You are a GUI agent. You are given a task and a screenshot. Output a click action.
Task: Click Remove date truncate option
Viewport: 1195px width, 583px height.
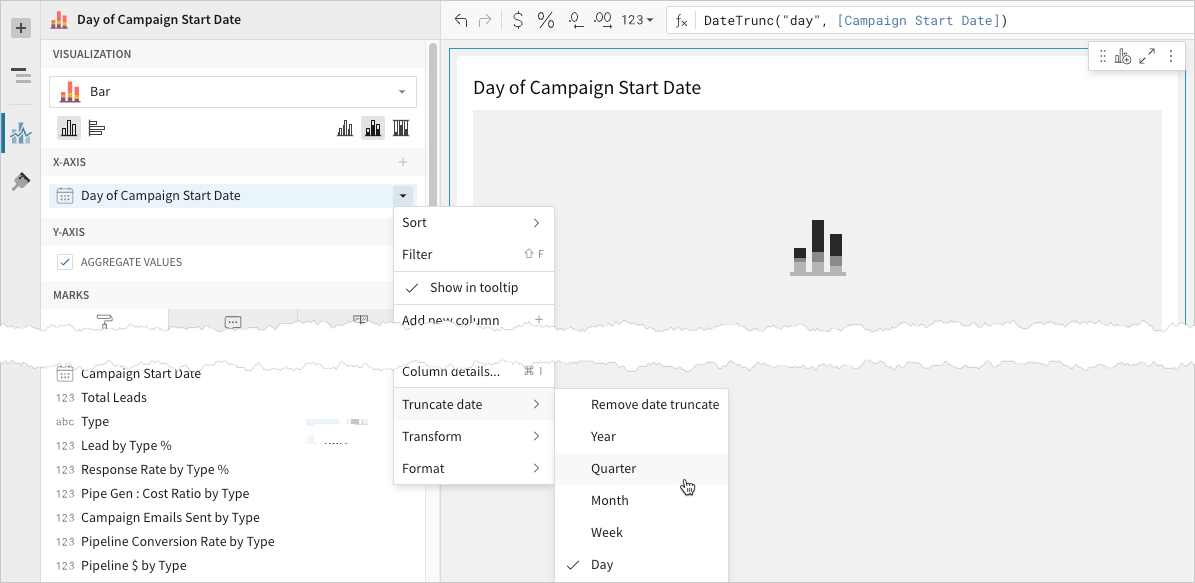click(x=654, y=405)
